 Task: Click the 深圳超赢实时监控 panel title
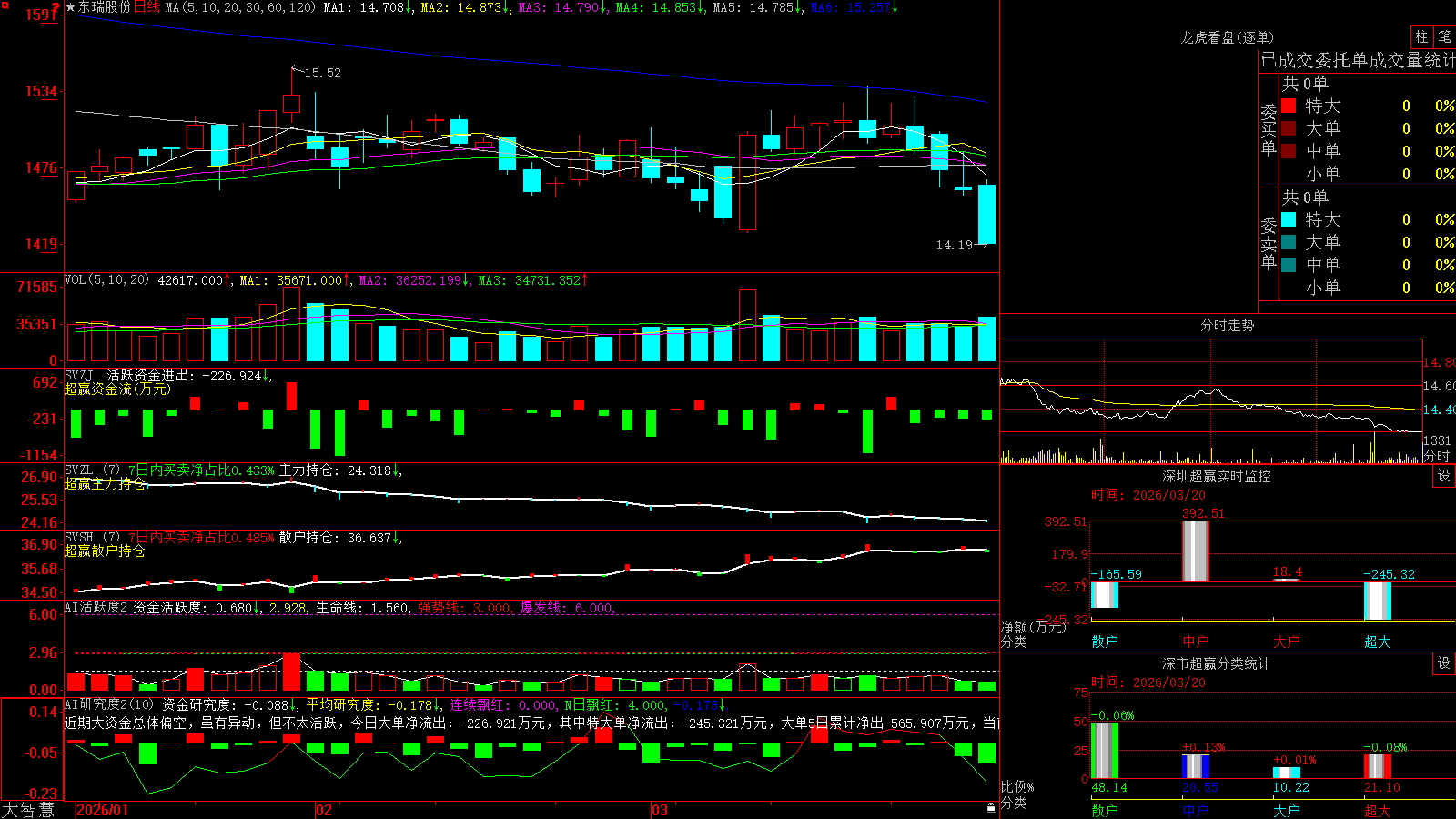click(x=1216, y=476)
